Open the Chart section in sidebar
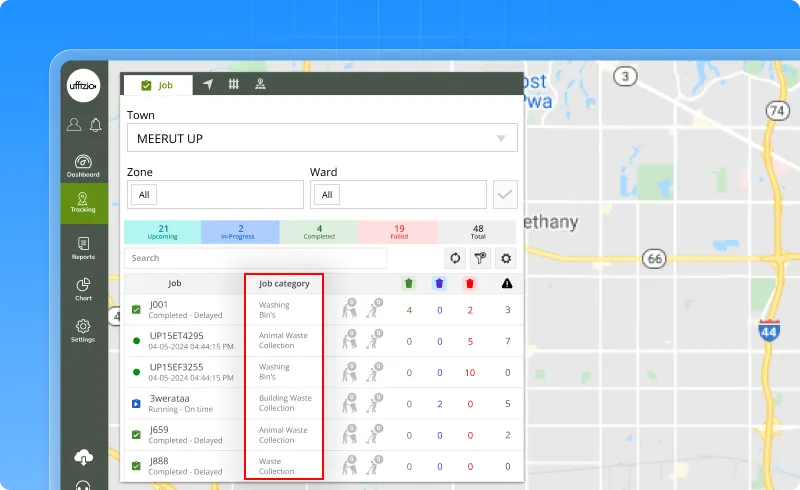800x490 pixels. click(x=83, y=289)
